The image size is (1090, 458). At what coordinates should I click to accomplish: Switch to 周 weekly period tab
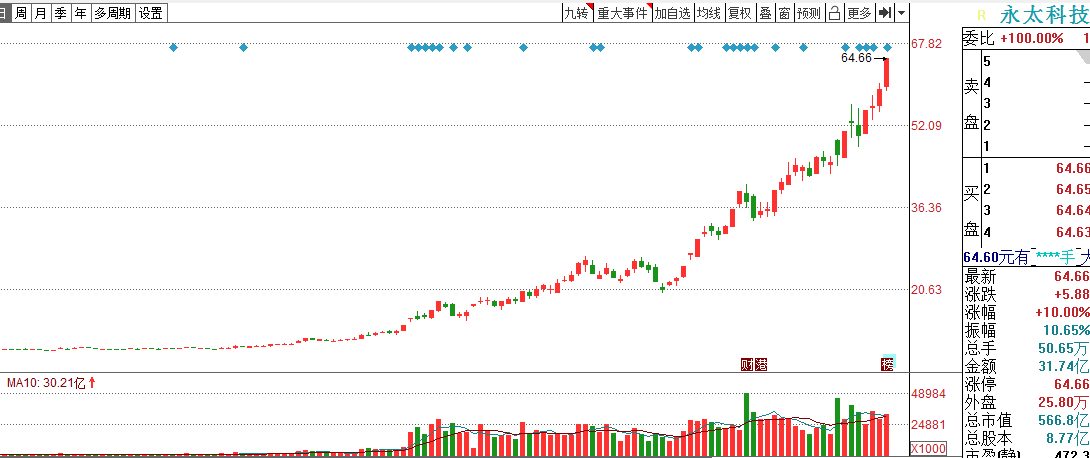pyautogui.click(x=21, y=13)
